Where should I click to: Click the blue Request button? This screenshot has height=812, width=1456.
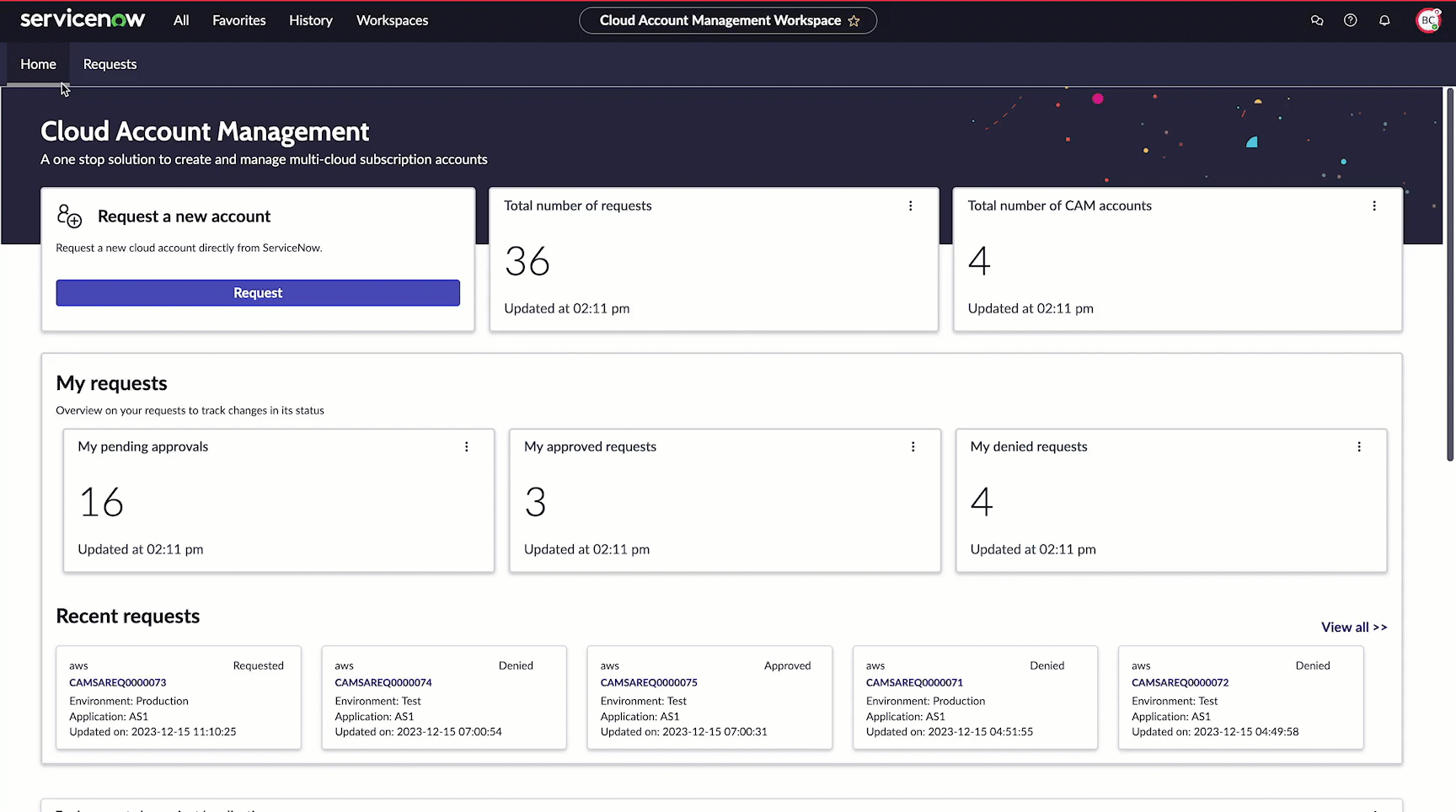258,292
